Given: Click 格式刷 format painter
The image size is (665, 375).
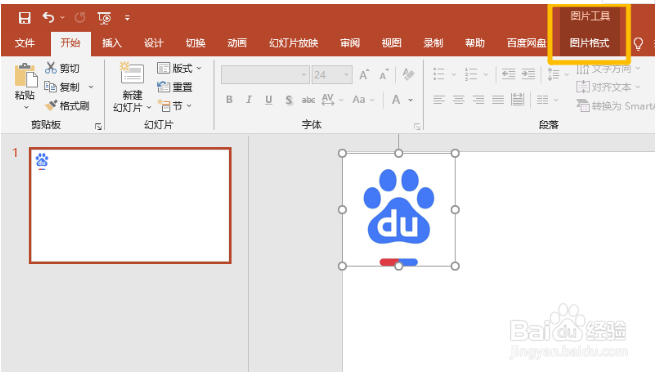Looking at the screenshot, I should [x=67, y=106].
